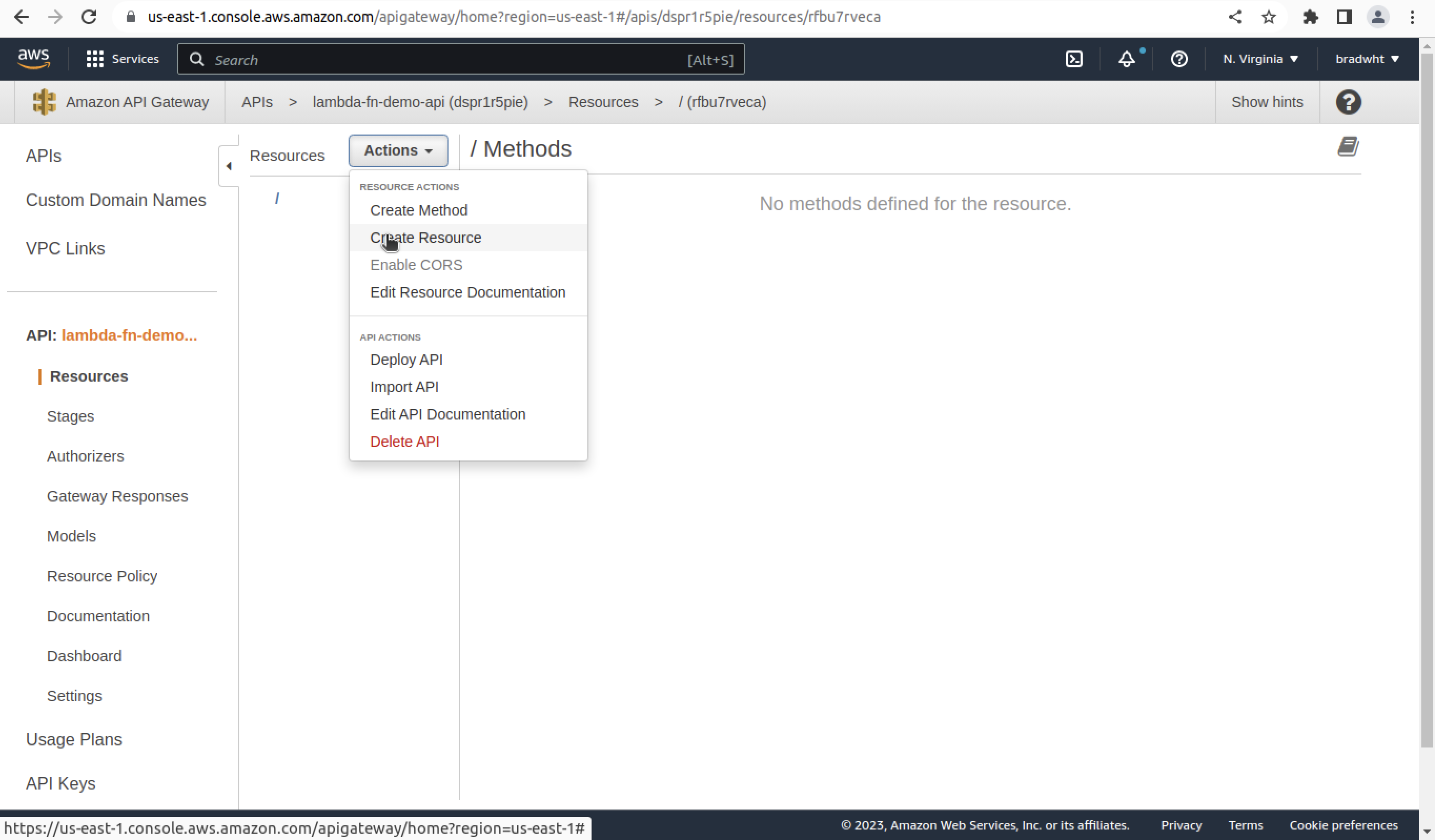1435x840 pixels.
Task: Open the Services grid menu icon
Action: pyautogui.click(x=95, y=59)
